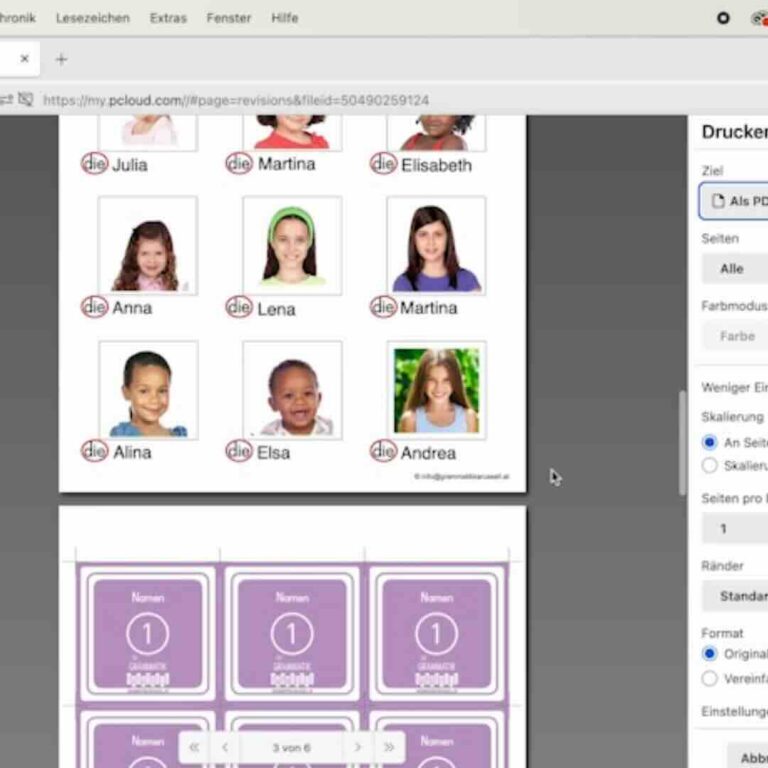Screen dimensions: 768x768
Task: Click the circled 'die' next to Elisabeth
Action: 384,164
